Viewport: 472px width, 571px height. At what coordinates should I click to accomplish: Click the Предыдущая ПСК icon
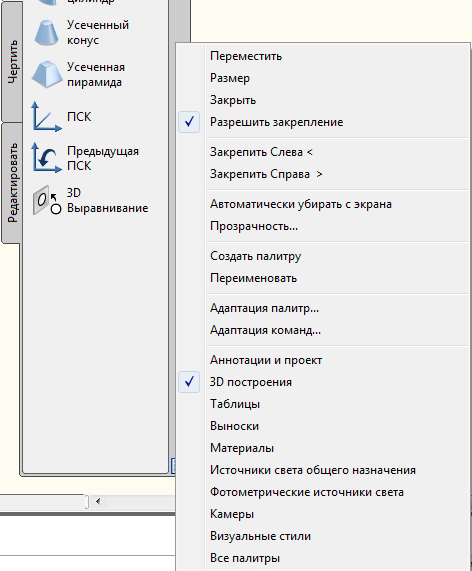[x=46, y=158]
